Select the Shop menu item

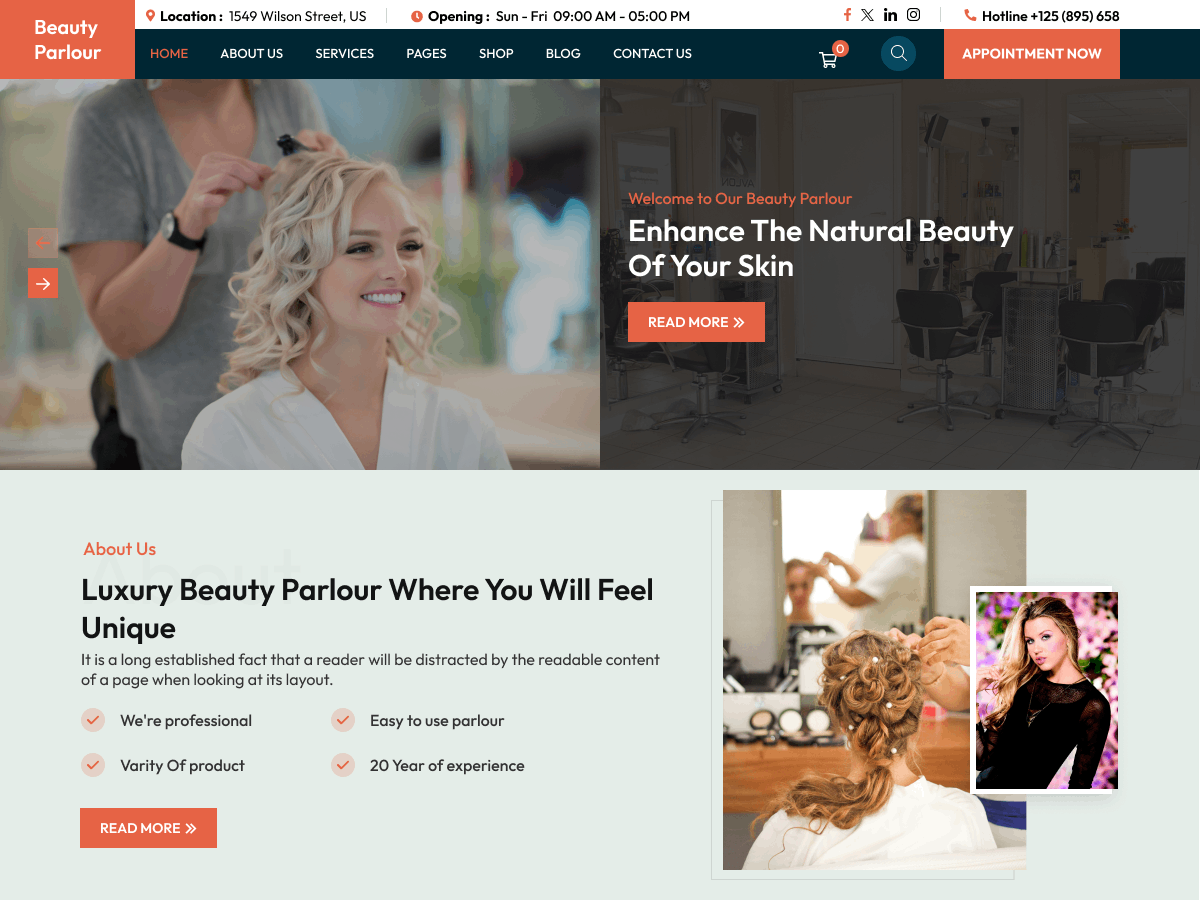(496, 54)
